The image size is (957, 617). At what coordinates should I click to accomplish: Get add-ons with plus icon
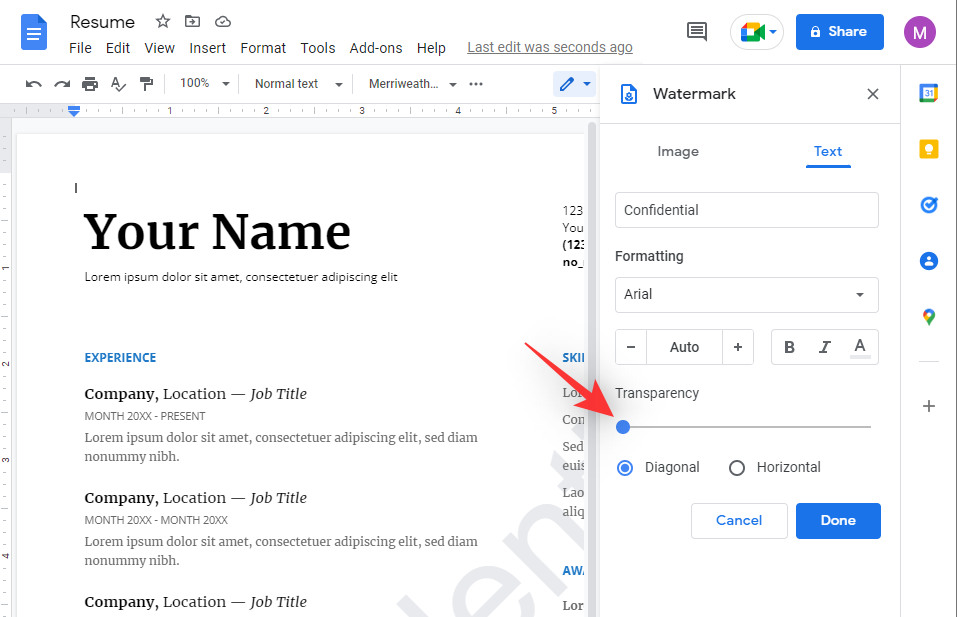point(928,406)
